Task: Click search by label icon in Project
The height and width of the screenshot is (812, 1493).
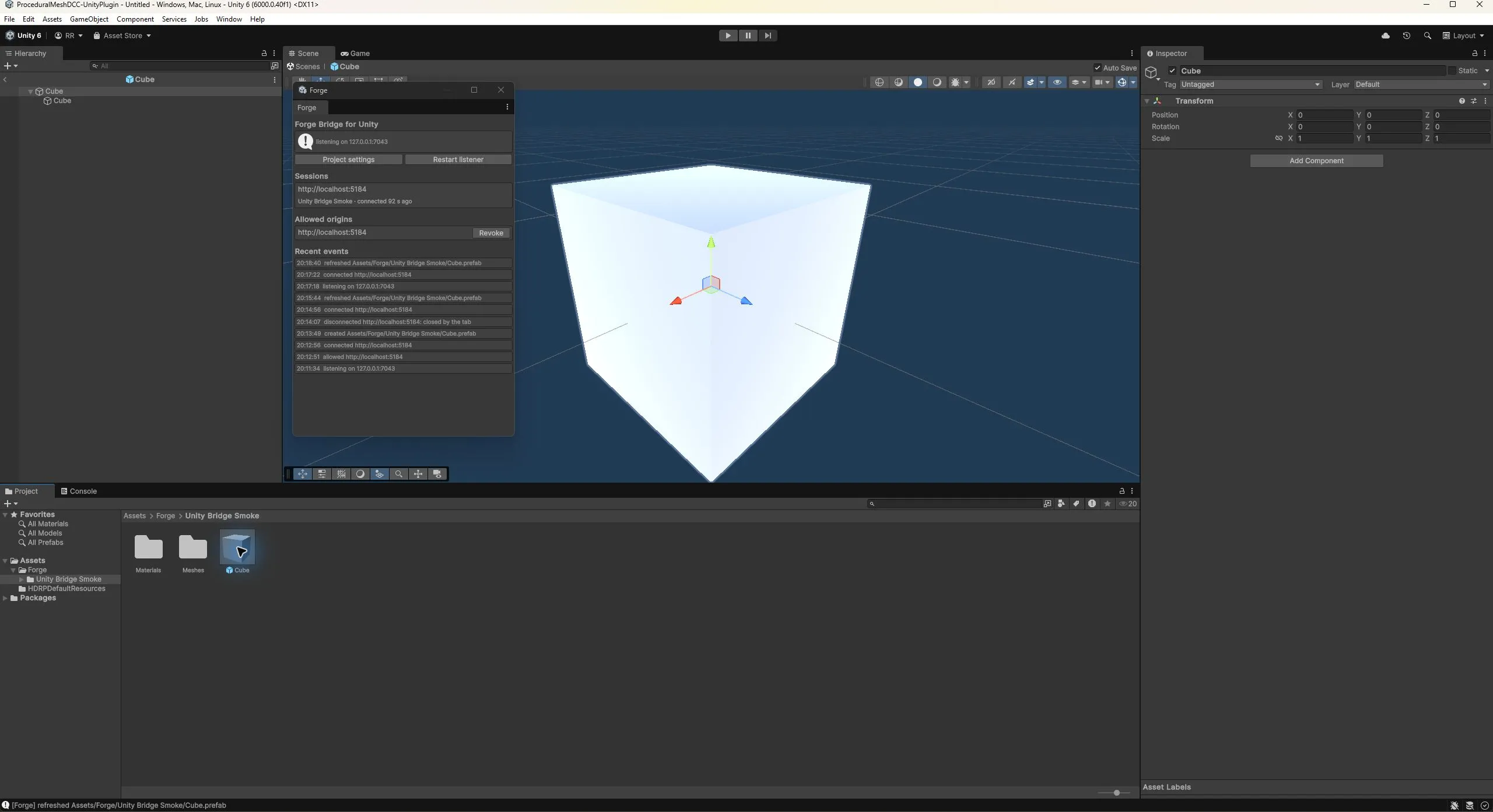Action: click(x=1077, y=504)
